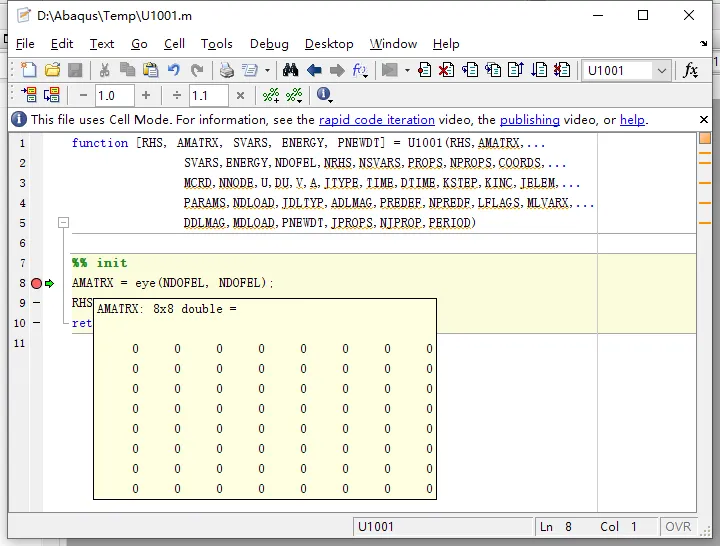Viewport: 720px width, 546px height.
Task: Decrement value using the minus button
Action: [x=83, y=95]
